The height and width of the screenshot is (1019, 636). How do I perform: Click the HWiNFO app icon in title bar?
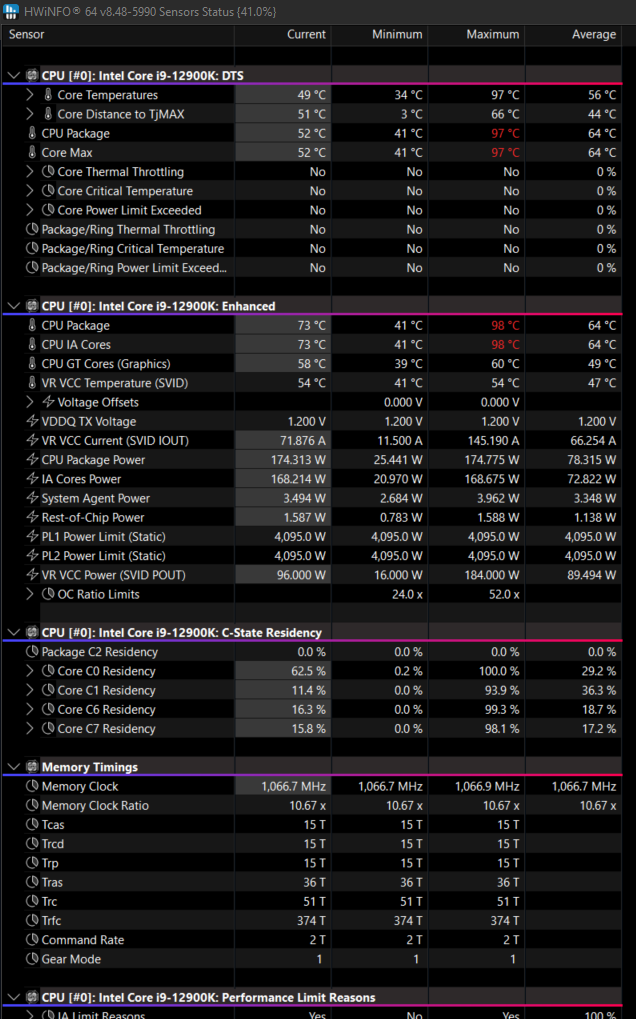pyautogui.click(x=10, y=12)
